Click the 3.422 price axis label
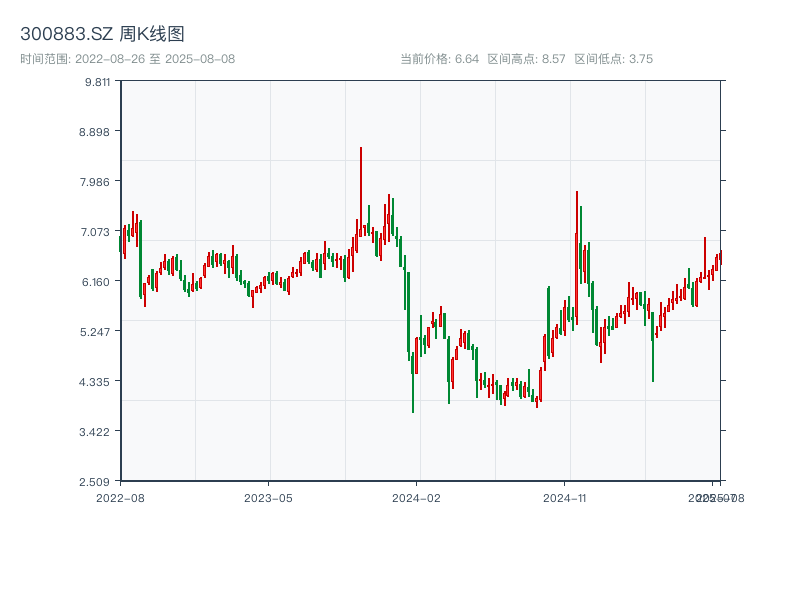This screenshot has width=800, height=600. (x=98, y=432)
